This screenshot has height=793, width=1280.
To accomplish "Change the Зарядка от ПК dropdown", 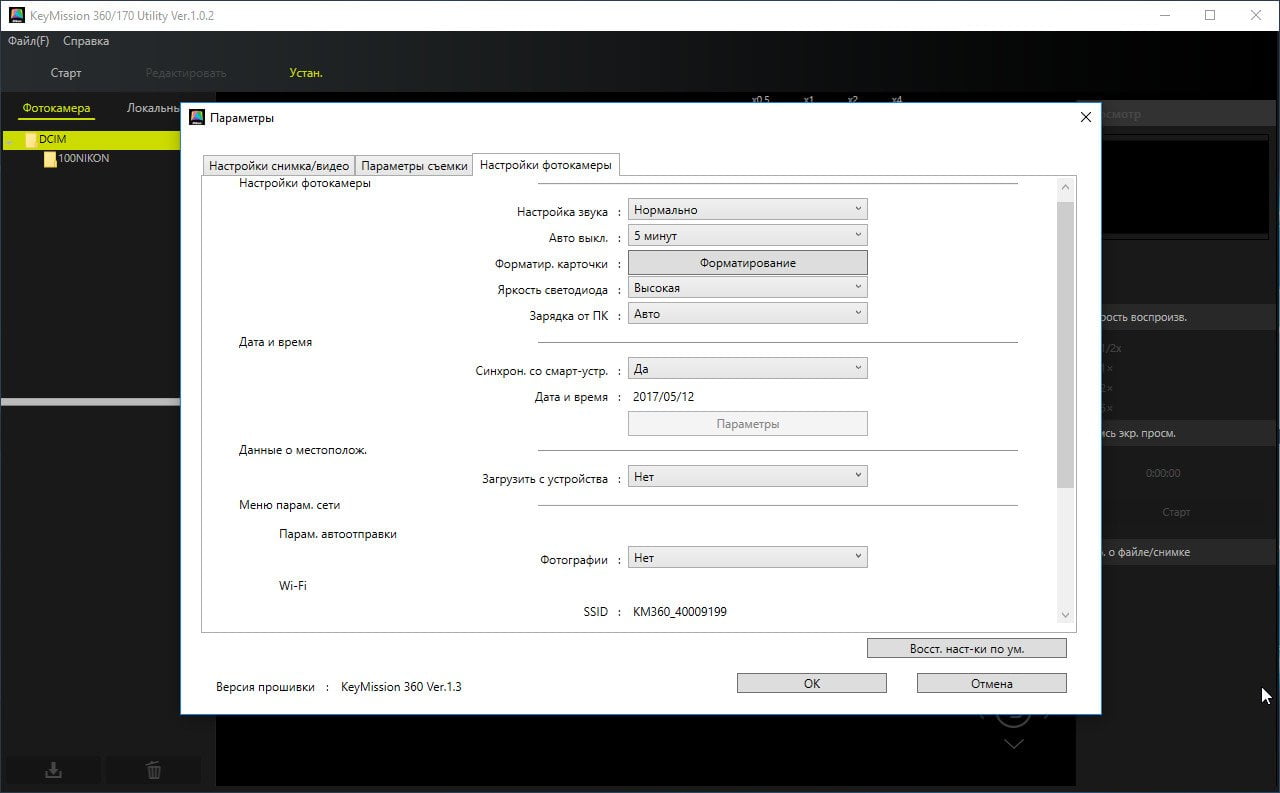I will 747,314.
